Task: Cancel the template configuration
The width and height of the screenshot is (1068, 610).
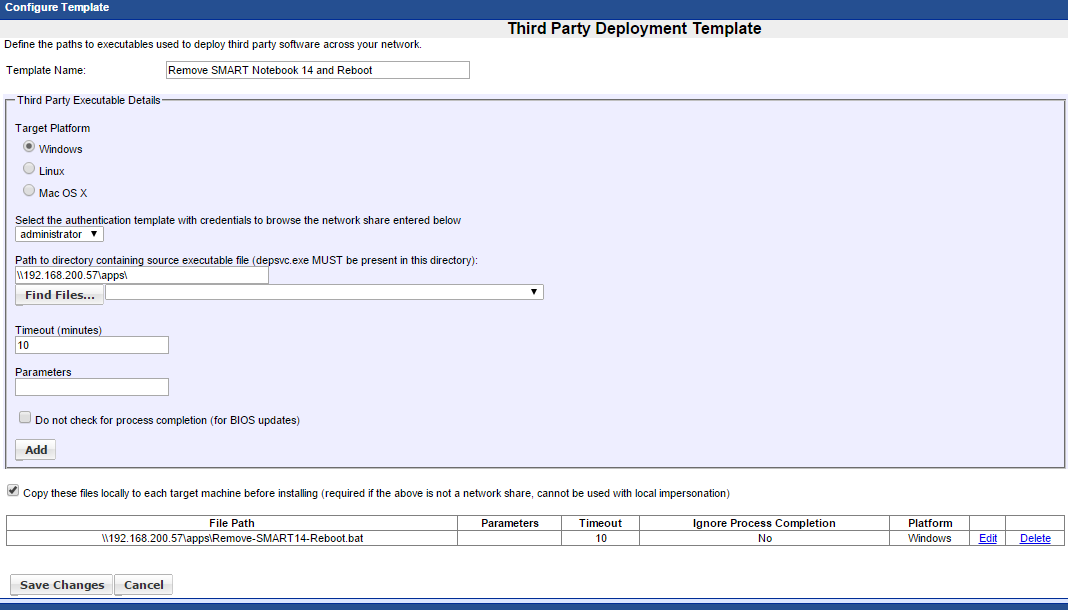Action: point(144,585)
